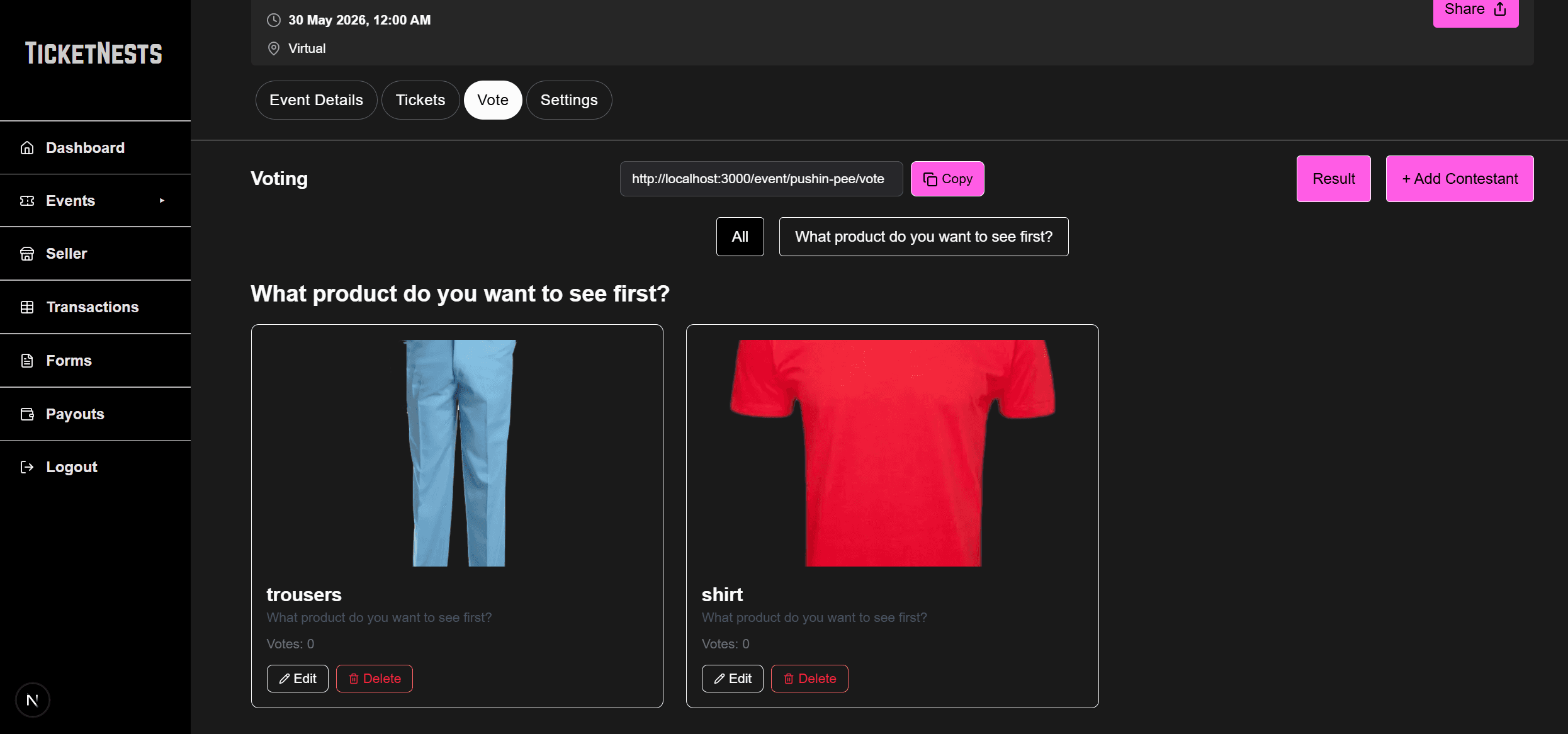Click the TicketNests logo
The image size is (1568, 734).
[94, 54]
